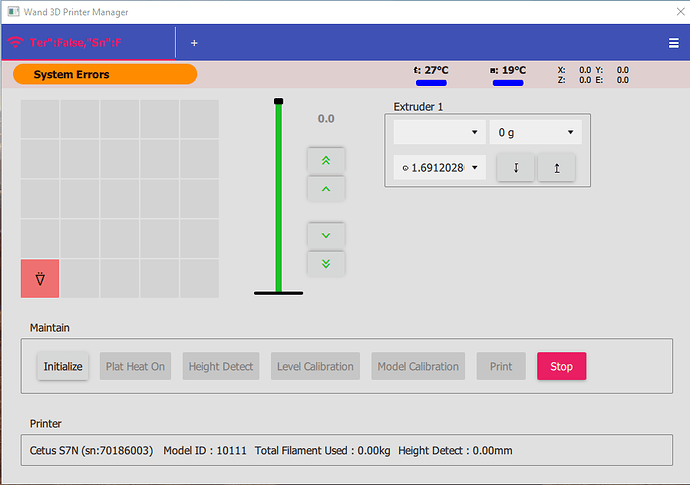Click the bottom-right platform grid cell

coord(199,279)
